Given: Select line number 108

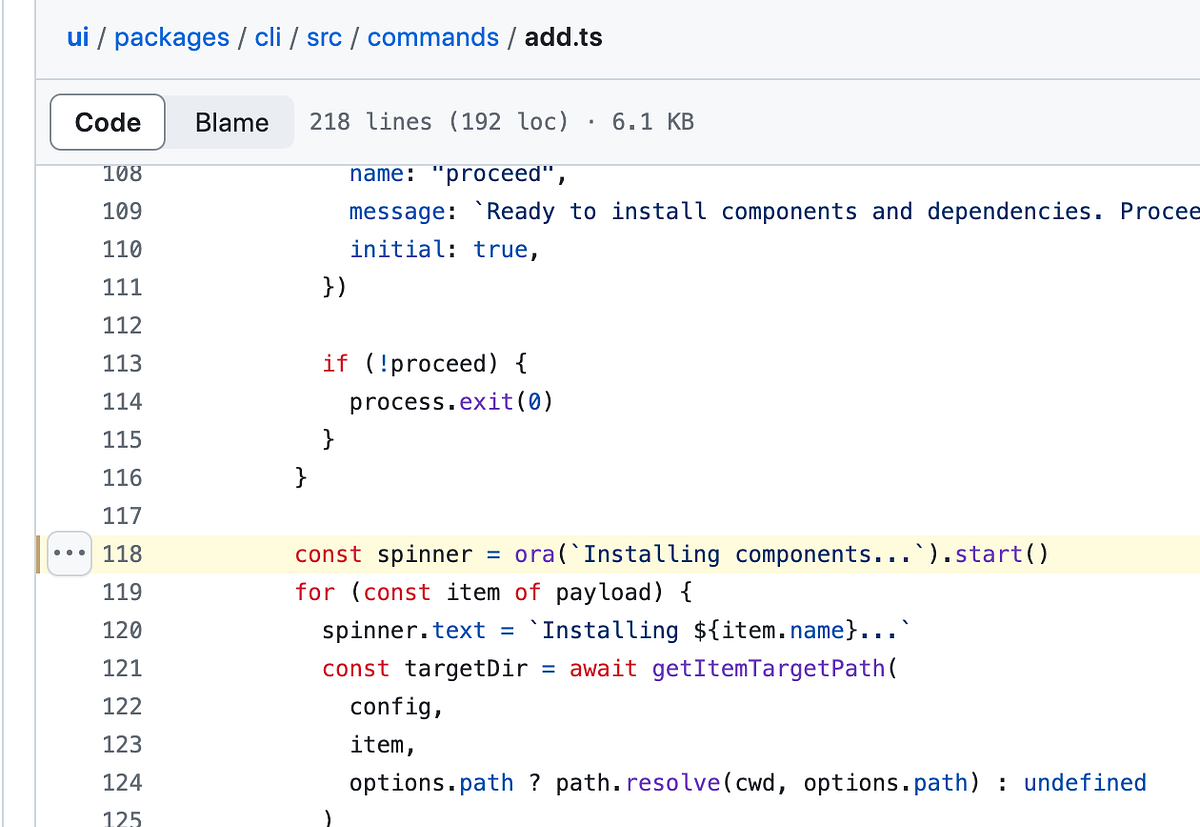Looking at the screenshot, I should point(122,173).
